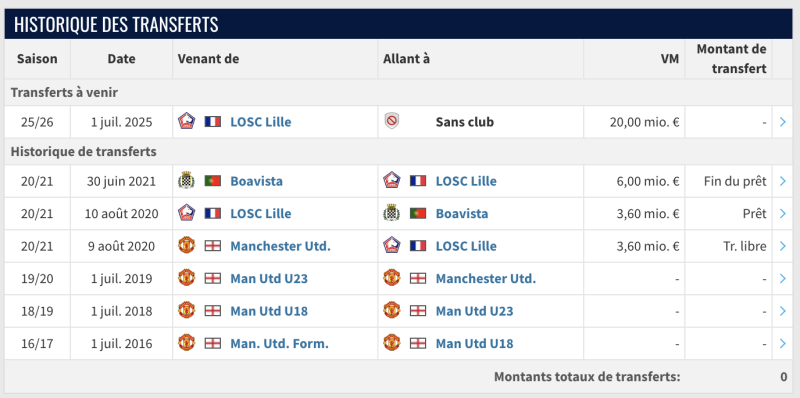
Task: Click Boavista crest in the 30 juin 2021 row
Action: [186, 181]
